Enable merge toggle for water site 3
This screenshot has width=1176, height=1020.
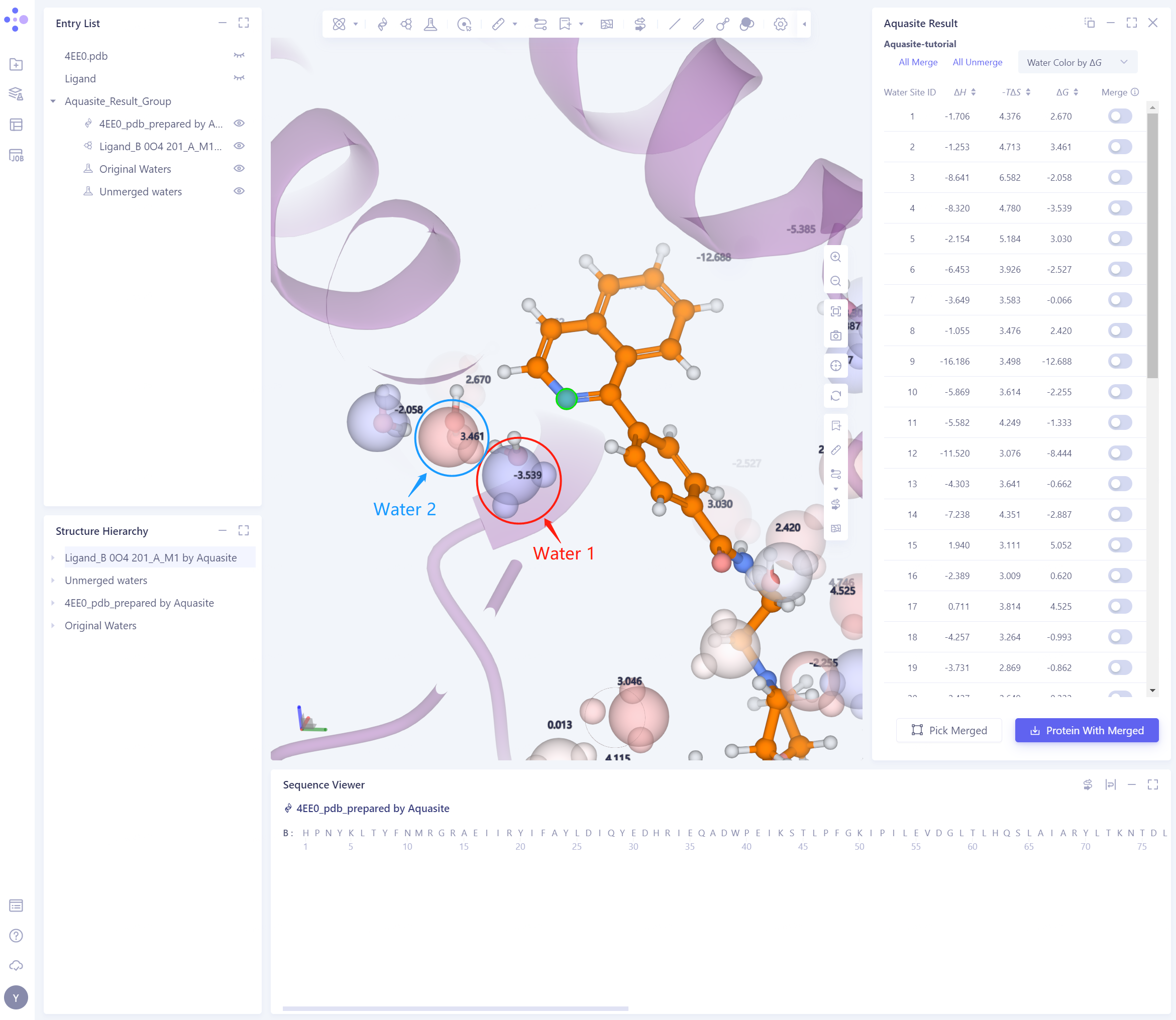click(1119, 178)
